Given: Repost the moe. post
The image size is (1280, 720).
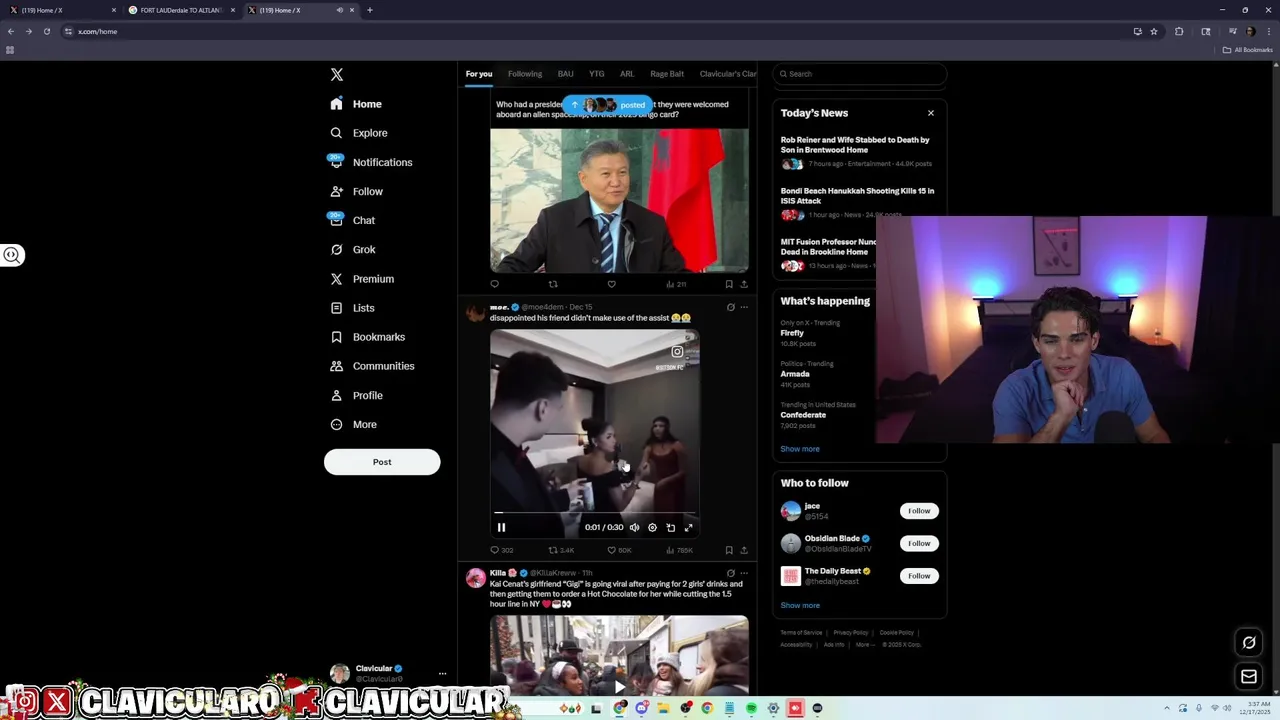Looking at the screenshot, I should point(553,550).
